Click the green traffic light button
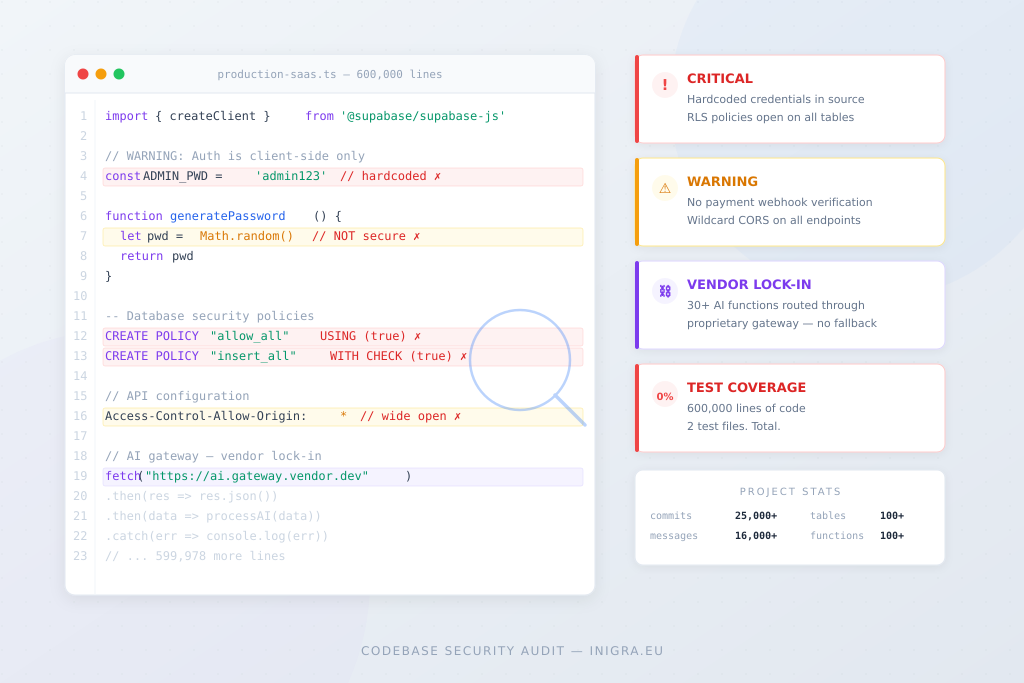 (x=119, y=74)
